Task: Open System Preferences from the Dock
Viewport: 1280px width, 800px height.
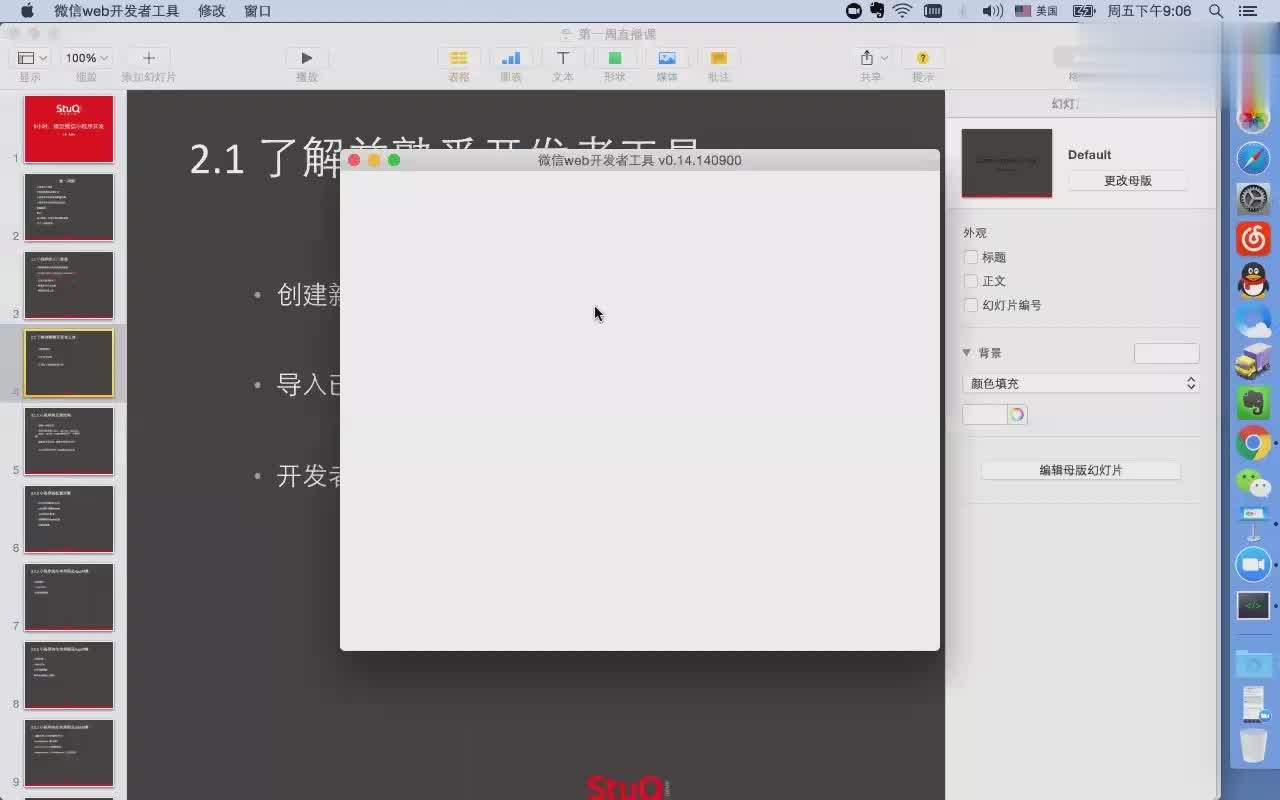Action: click(x=1253, y=198)
